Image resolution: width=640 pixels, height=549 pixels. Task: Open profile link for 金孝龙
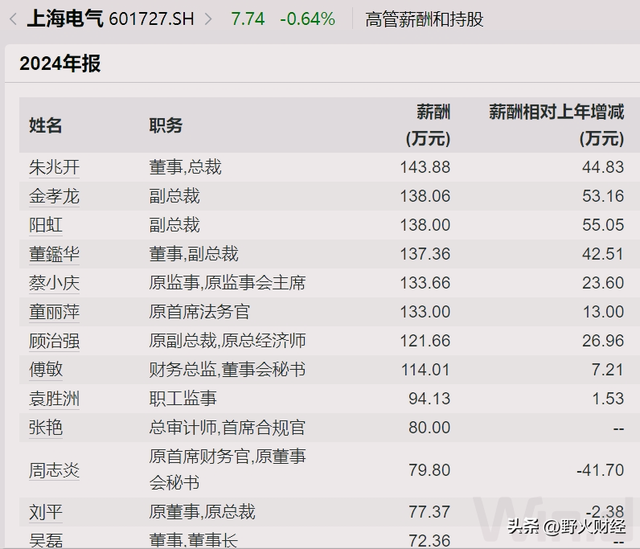click(x=54, y=196)
